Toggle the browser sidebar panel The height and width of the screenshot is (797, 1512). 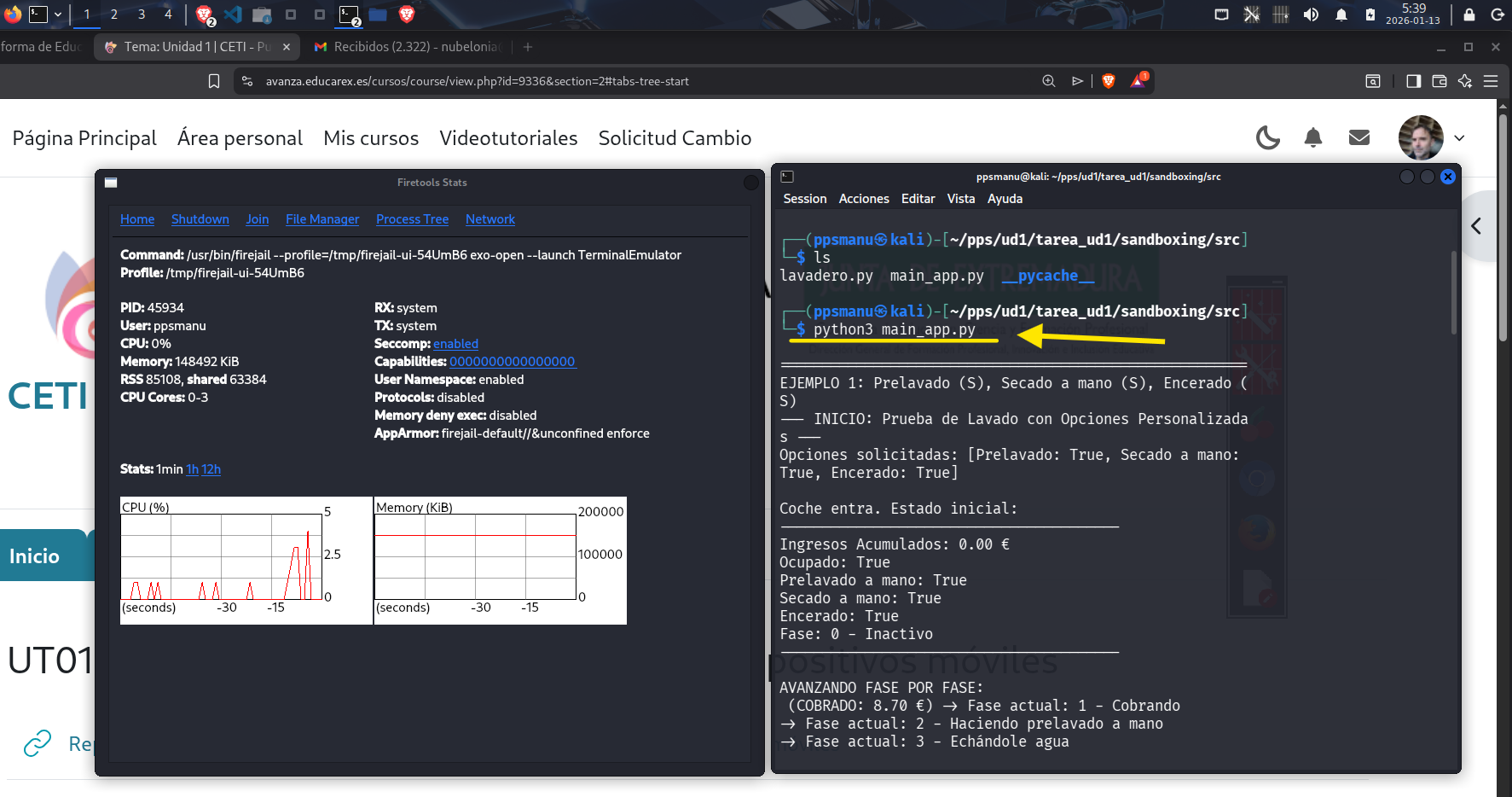tap(1413, 81)
